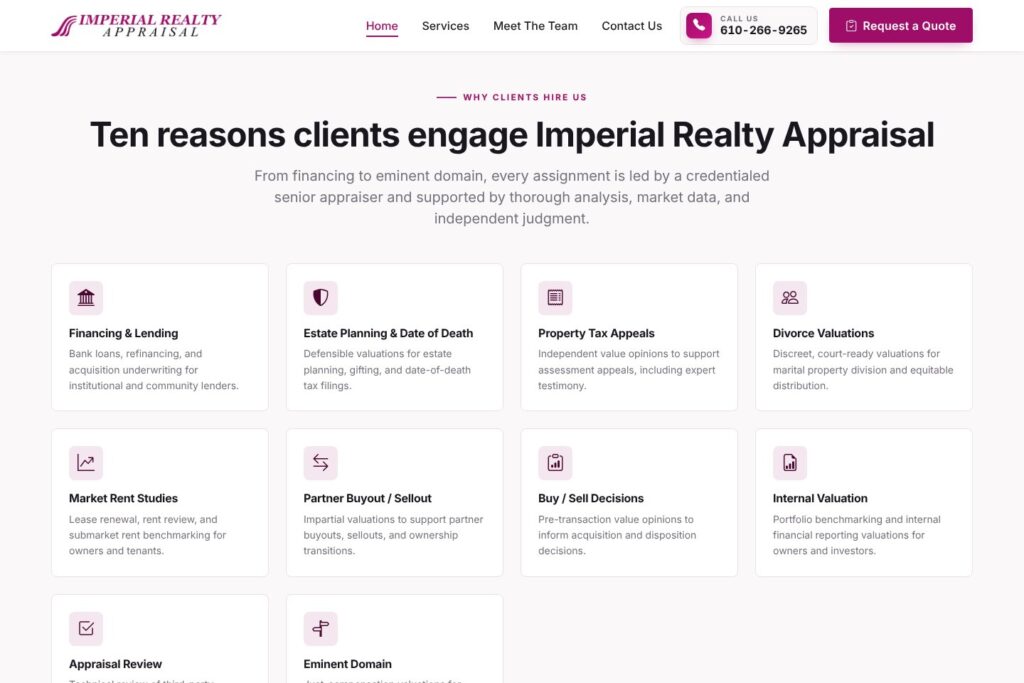The height and width of the screenshot is (683, 1024).
Task: Click the people icon for Divorce Valuations
Action: pos(790,298)
